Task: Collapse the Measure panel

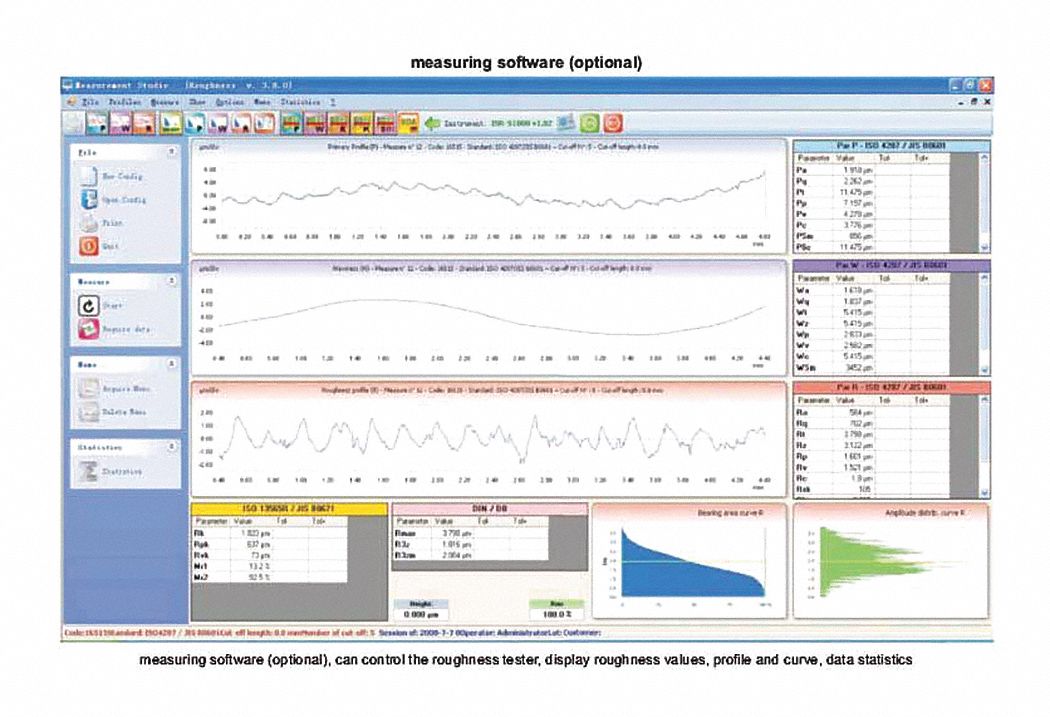Action: coord(172,279)
